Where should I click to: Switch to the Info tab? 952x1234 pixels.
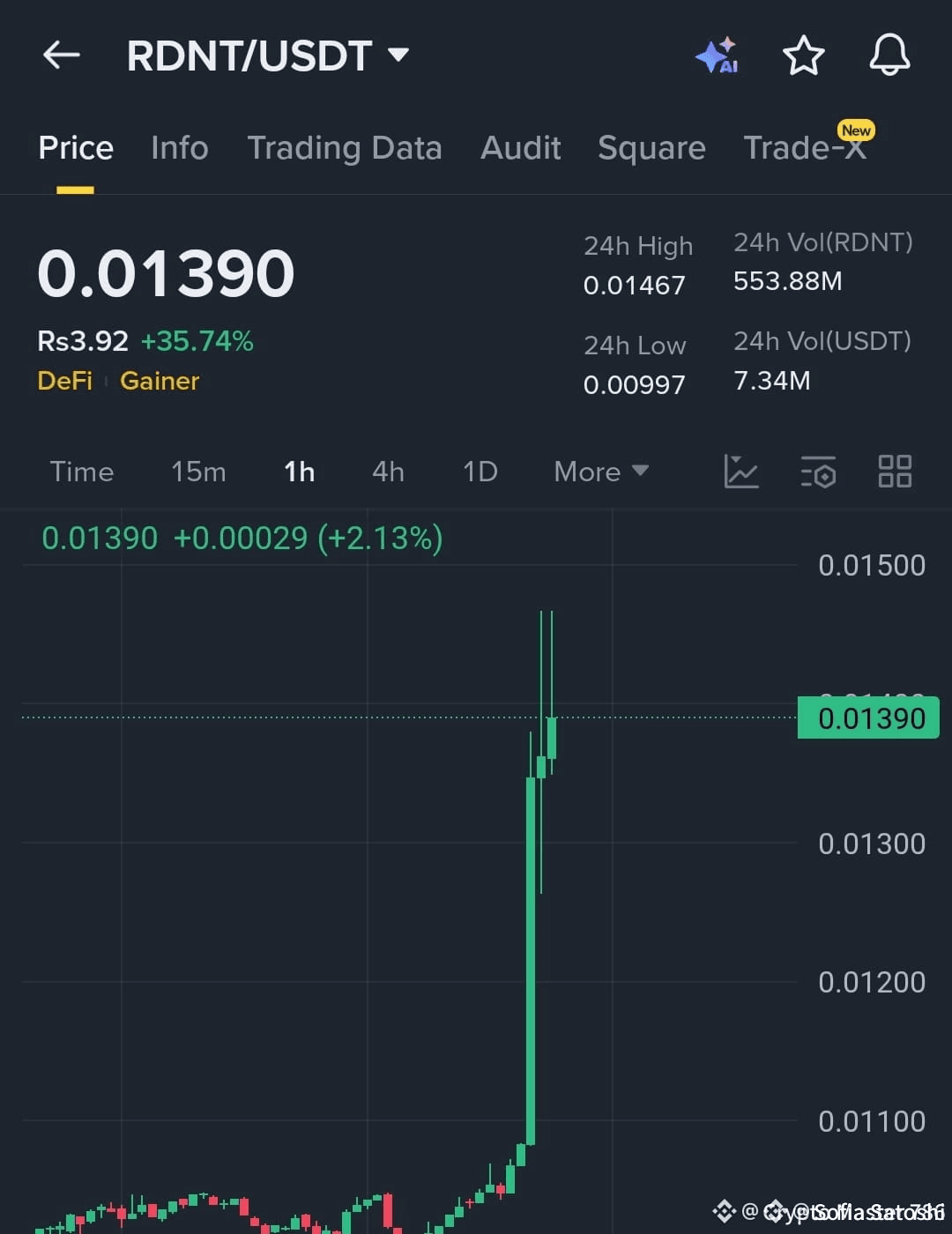pyautogui.click(x=180, y=148)
